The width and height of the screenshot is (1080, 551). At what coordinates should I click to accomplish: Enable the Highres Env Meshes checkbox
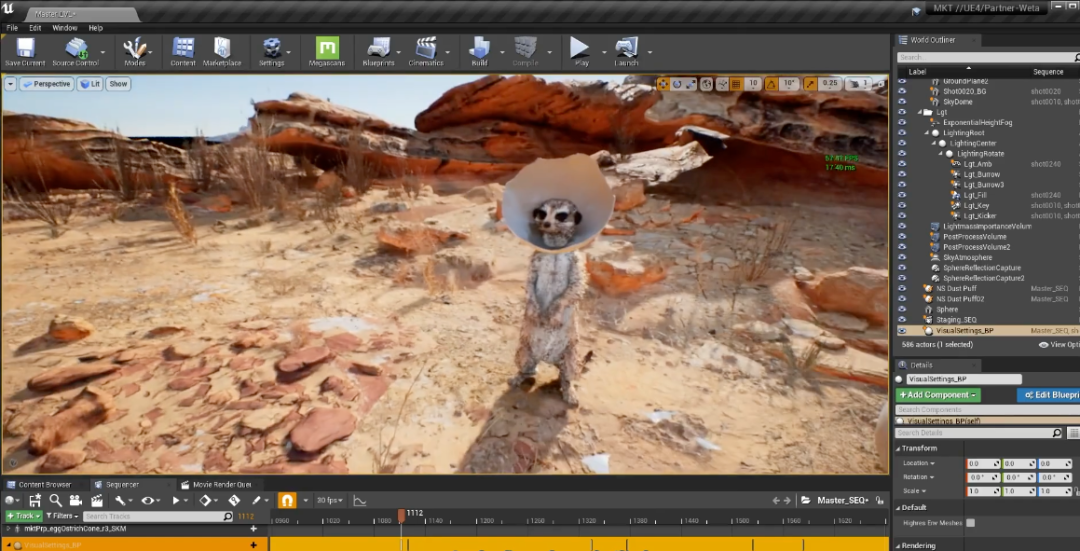click(x=970, y=522)
